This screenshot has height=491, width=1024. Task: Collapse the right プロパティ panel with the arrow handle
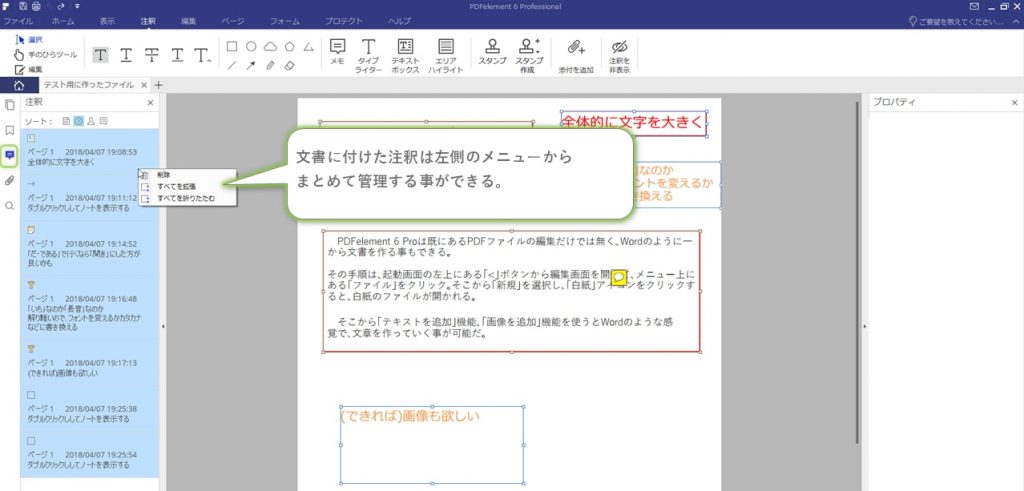[864, 326]
